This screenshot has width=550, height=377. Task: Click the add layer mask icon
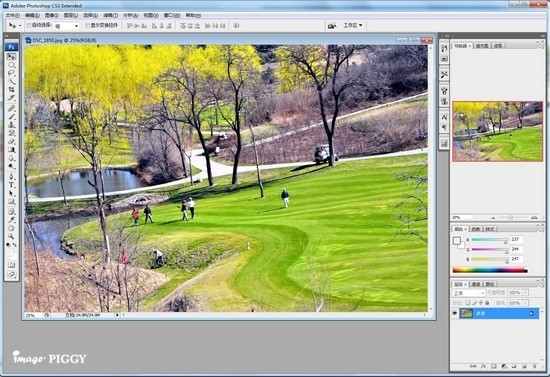click(494, 366)
